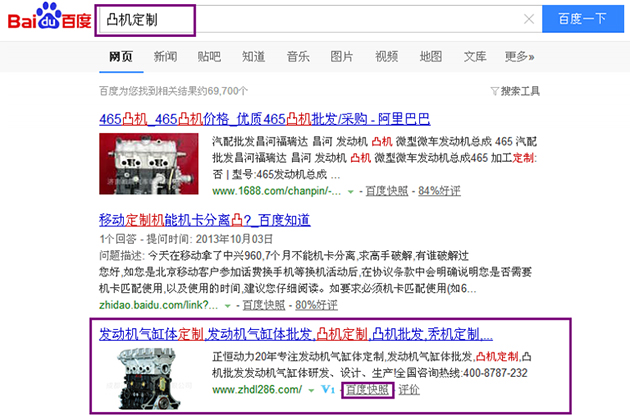Screen dimensions: 630x417
Task: Click the 84%好评 rating link
Action: (439, 190)
